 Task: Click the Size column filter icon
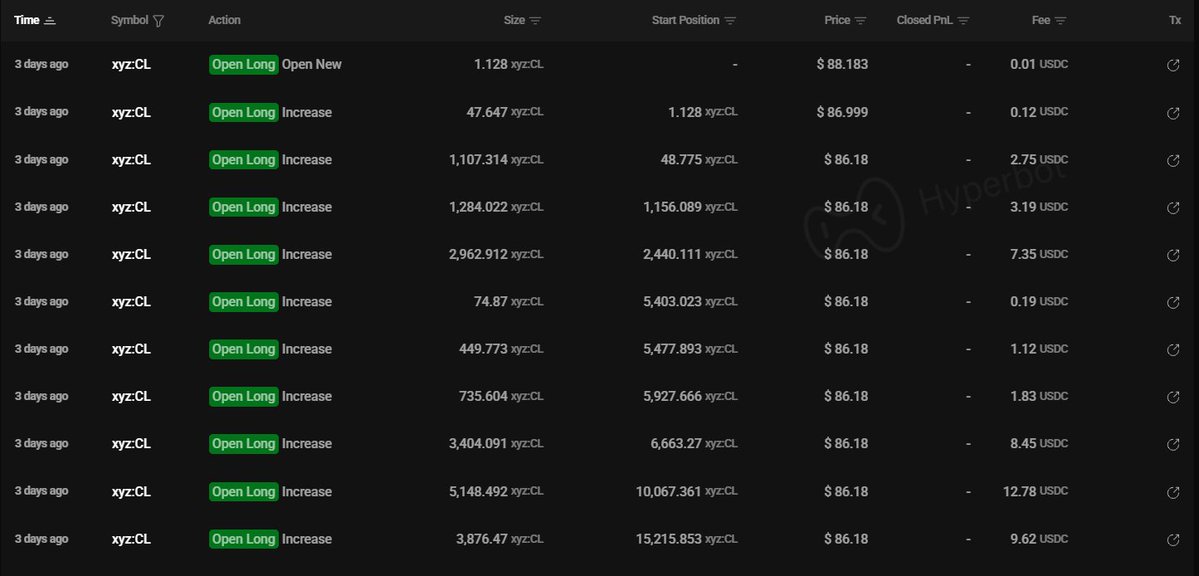pos(535,21)
